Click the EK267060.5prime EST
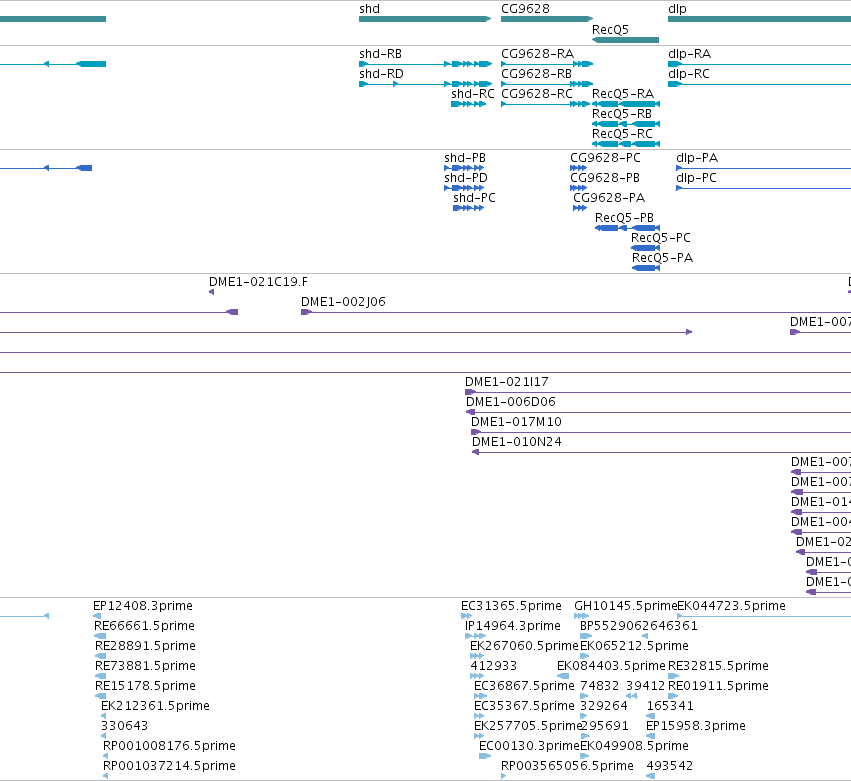Image resolution: width=851 pixels, height=781 pixels. click(477, 657)
